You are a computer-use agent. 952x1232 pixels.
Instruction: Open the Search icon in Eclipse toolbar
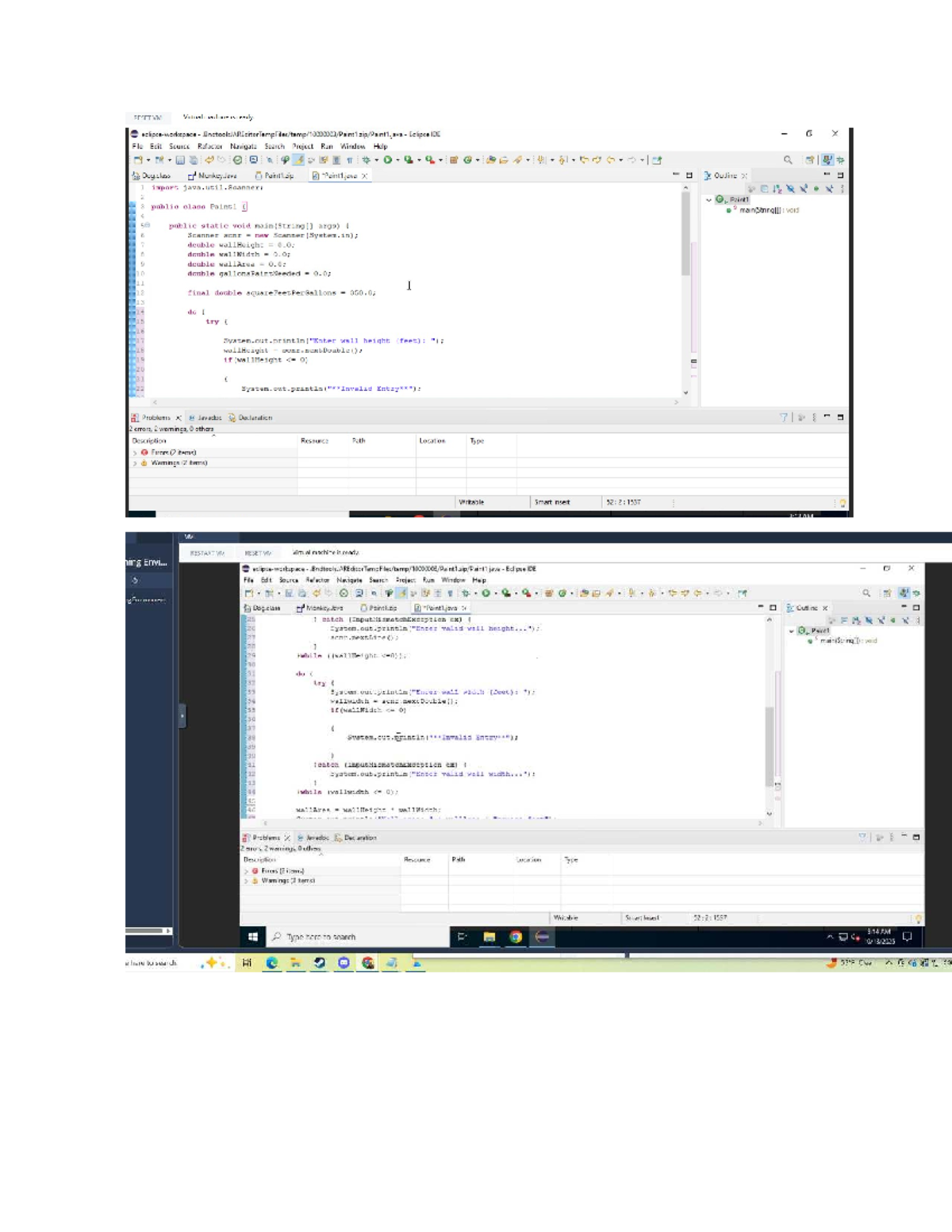pyautogui.click(x=268, y=159)
